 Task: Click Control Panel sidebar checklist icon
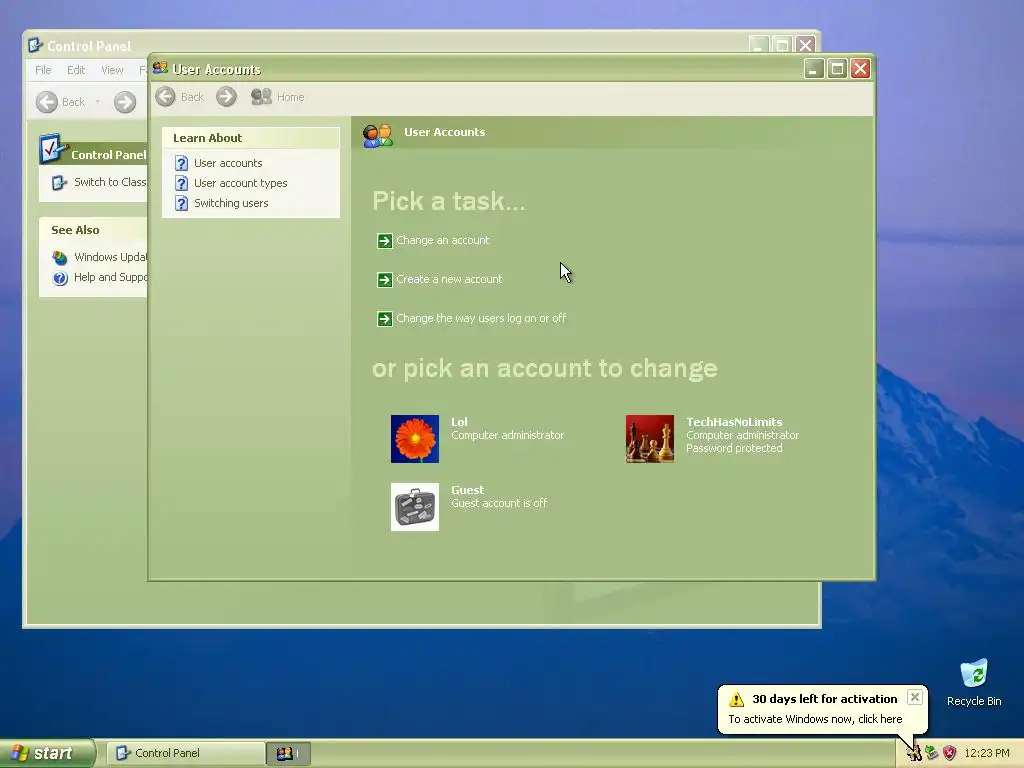pyautogui.click(x=53, y=150)
